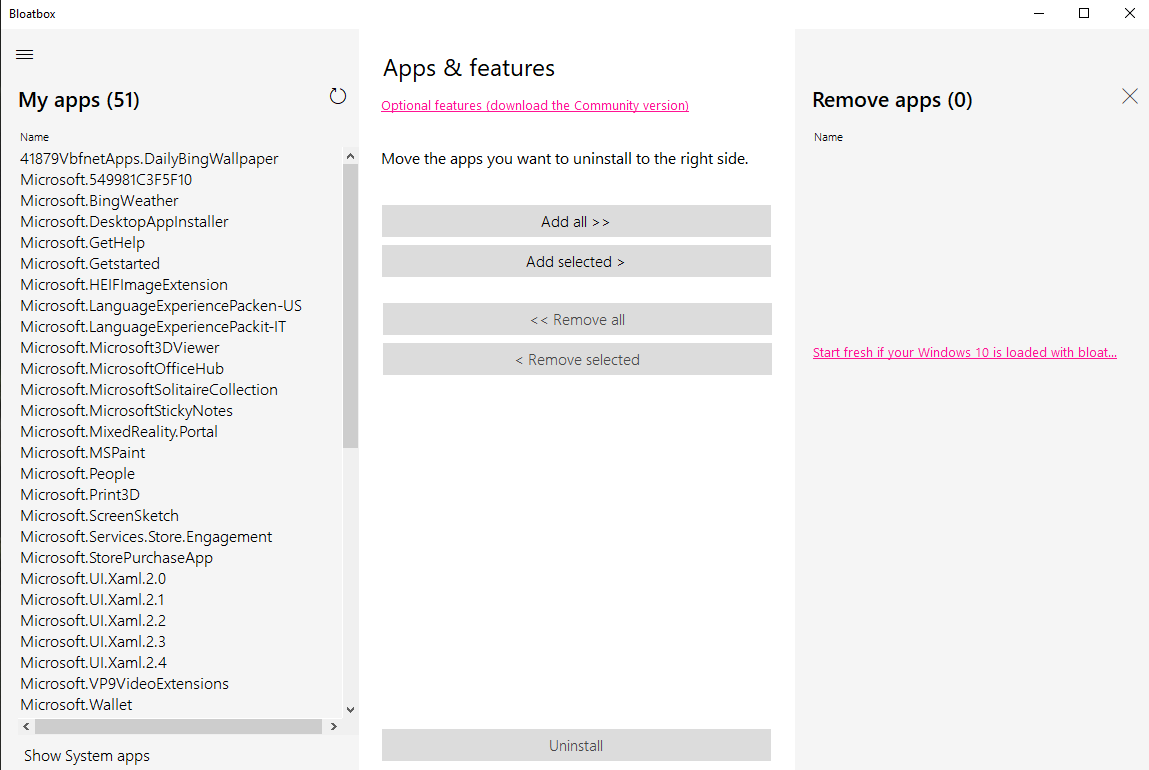Select Microsoft.Services.Store.Engagement entry
1149x770 pixels.
[x=147, y=537]
